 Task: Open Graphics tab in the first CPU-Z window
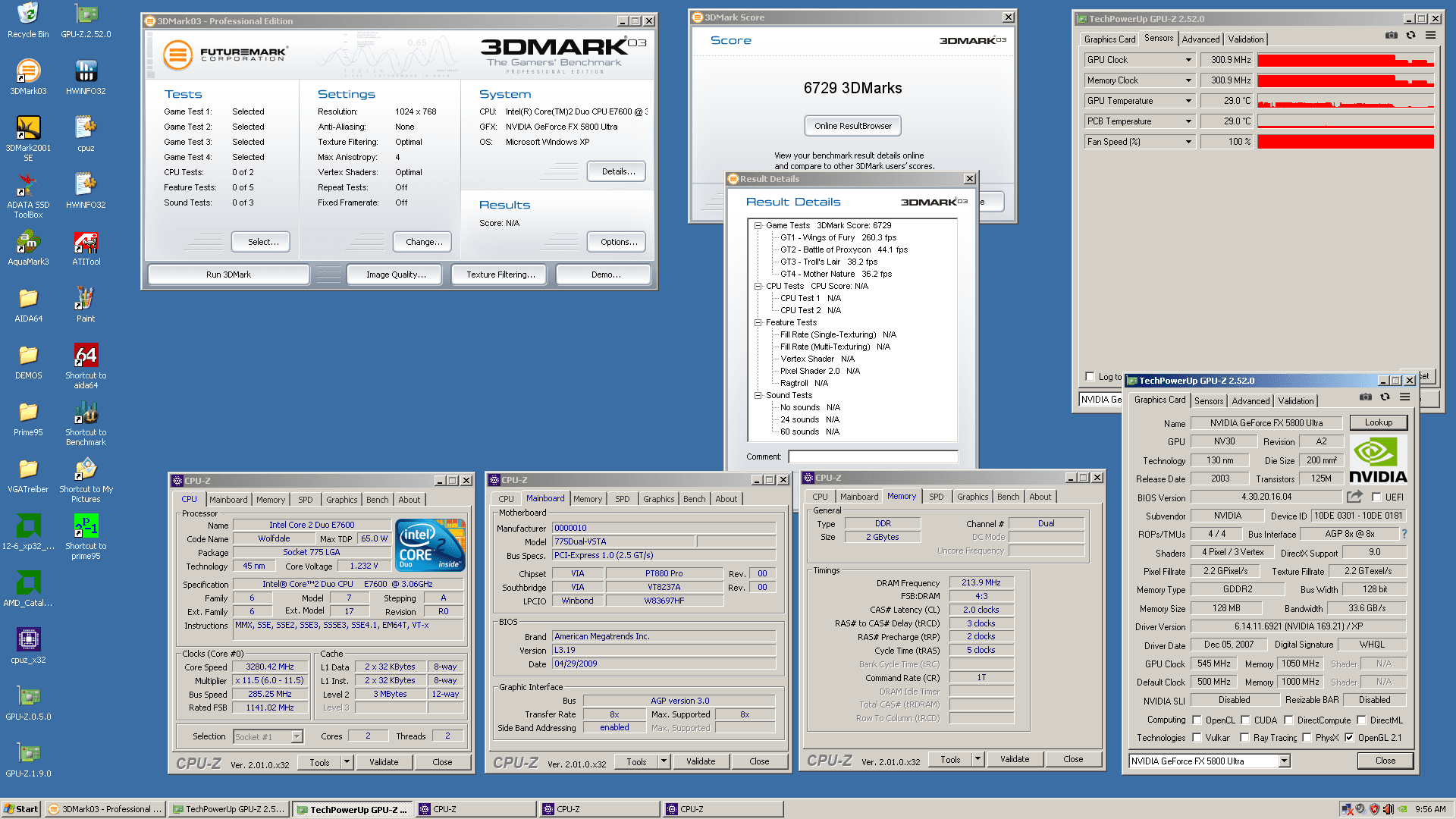pyautogui.click(x=341, y=500)
